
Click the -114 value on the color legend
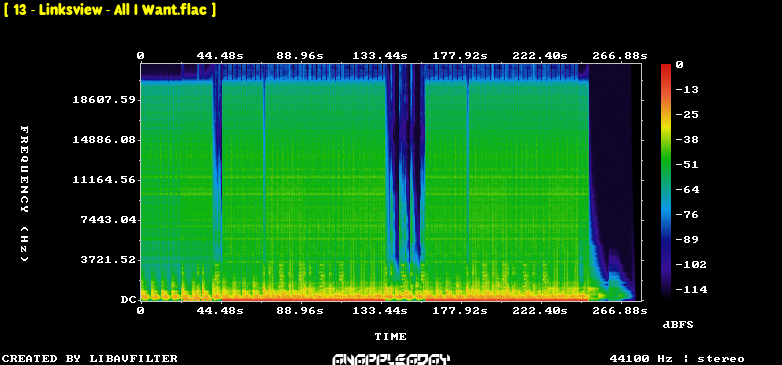[x=691, y=290]
